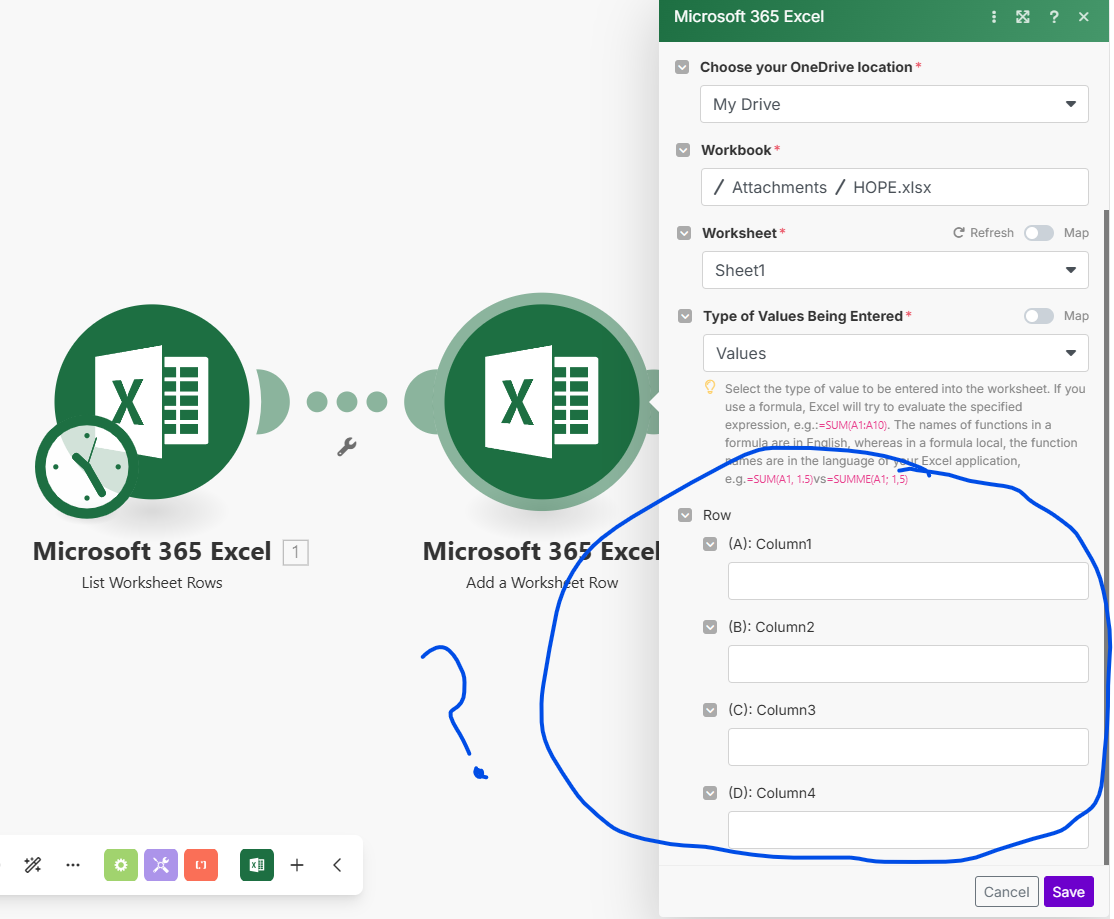The width and height of the screenshot is (1114, 919).
Task: Toggle the (C): Column3 checkbox
Action: coord(710,710)
